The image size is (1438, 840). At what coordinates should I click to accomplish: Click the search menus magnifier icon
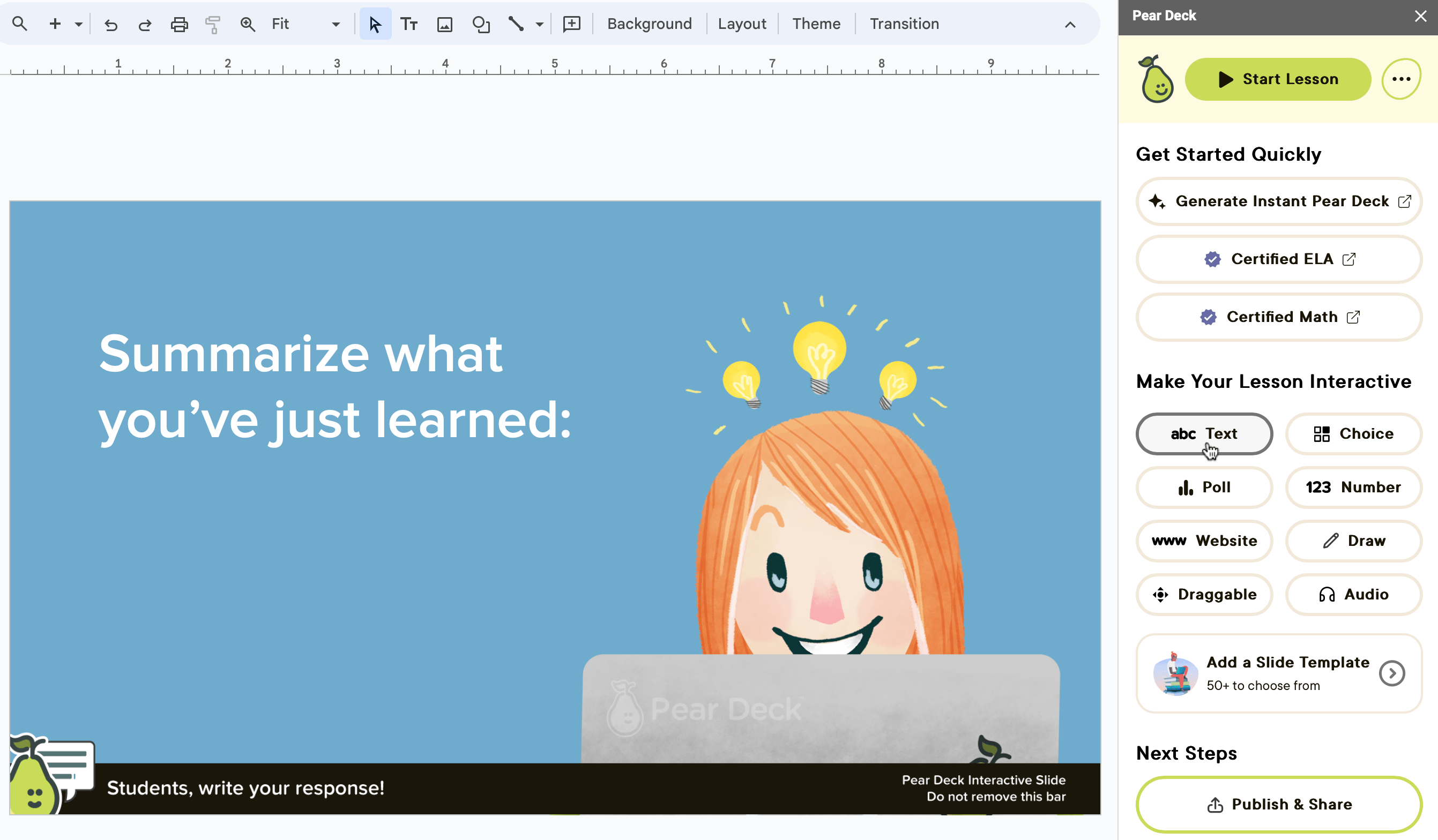point(19,24)
